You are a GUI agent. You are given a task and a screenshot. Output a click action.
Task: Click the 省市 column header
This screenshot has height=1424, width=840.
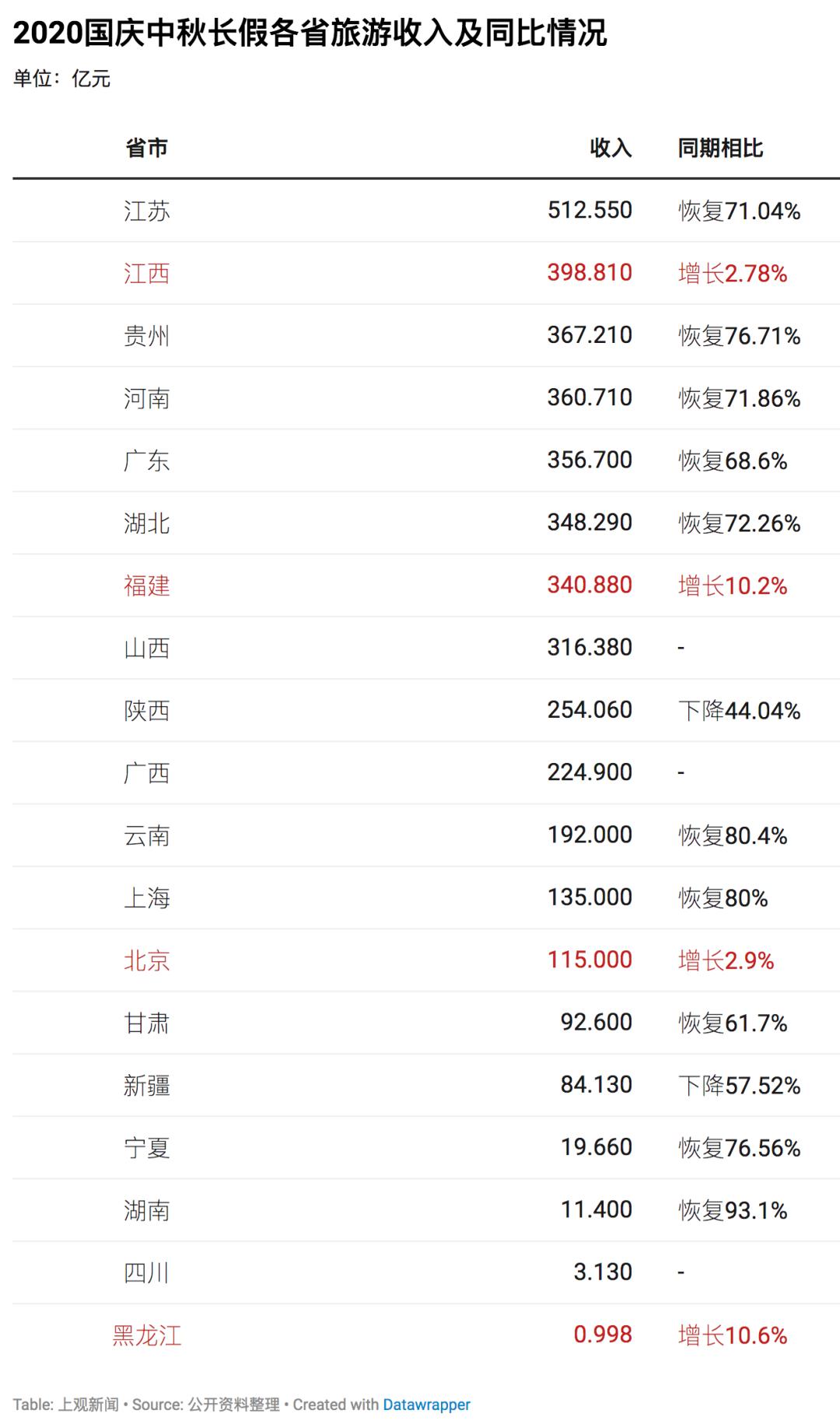click(146, 148)
